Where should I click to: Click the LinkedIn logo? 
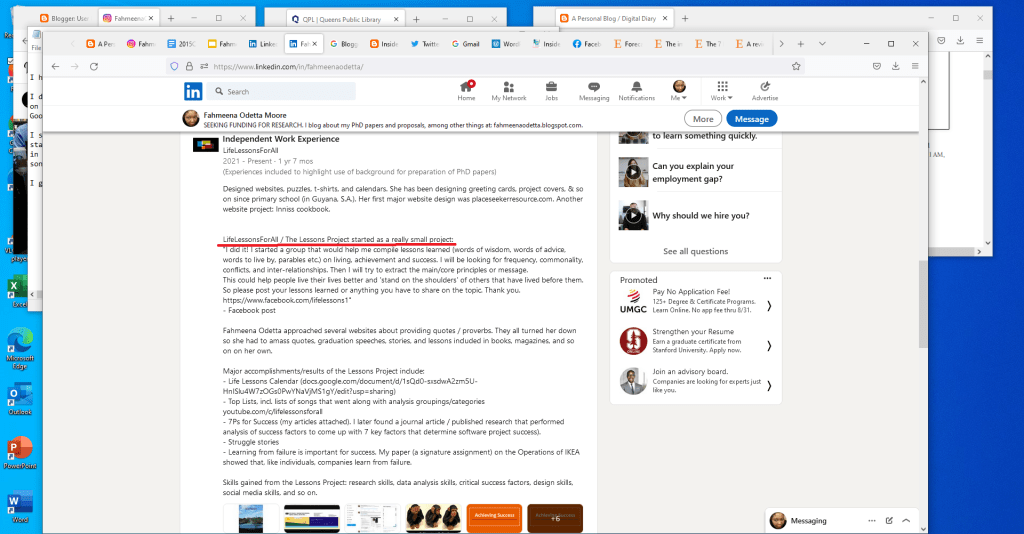coord(193,91)
